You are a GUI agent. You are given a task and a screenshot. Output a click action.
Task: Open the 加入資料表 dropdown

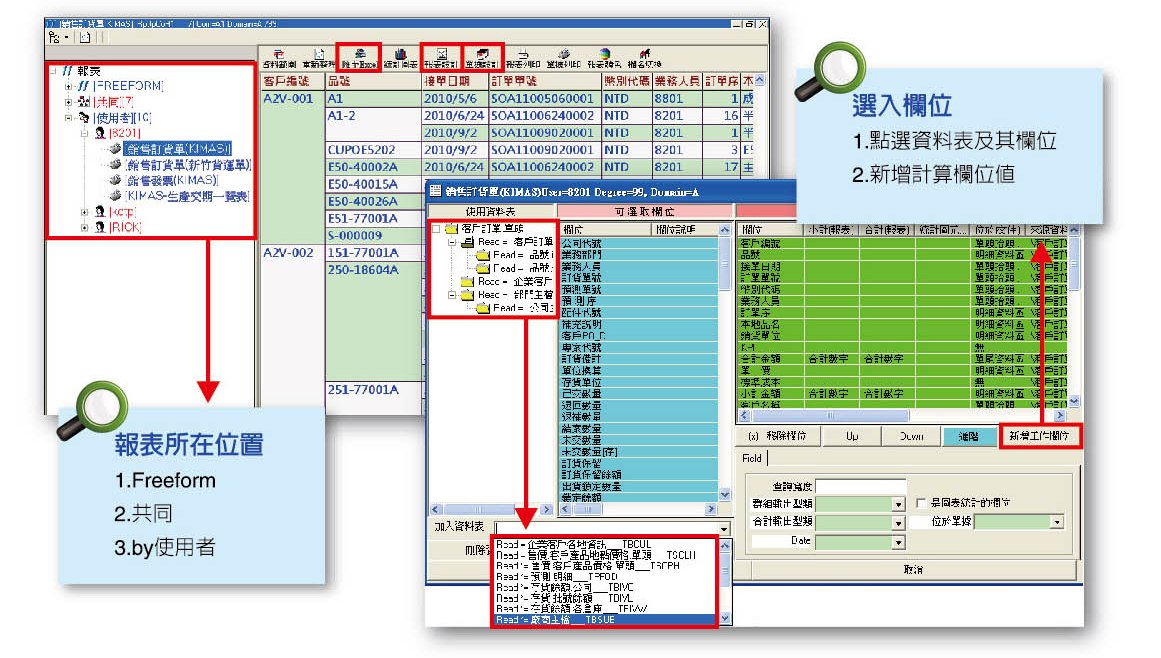point(724,526)
